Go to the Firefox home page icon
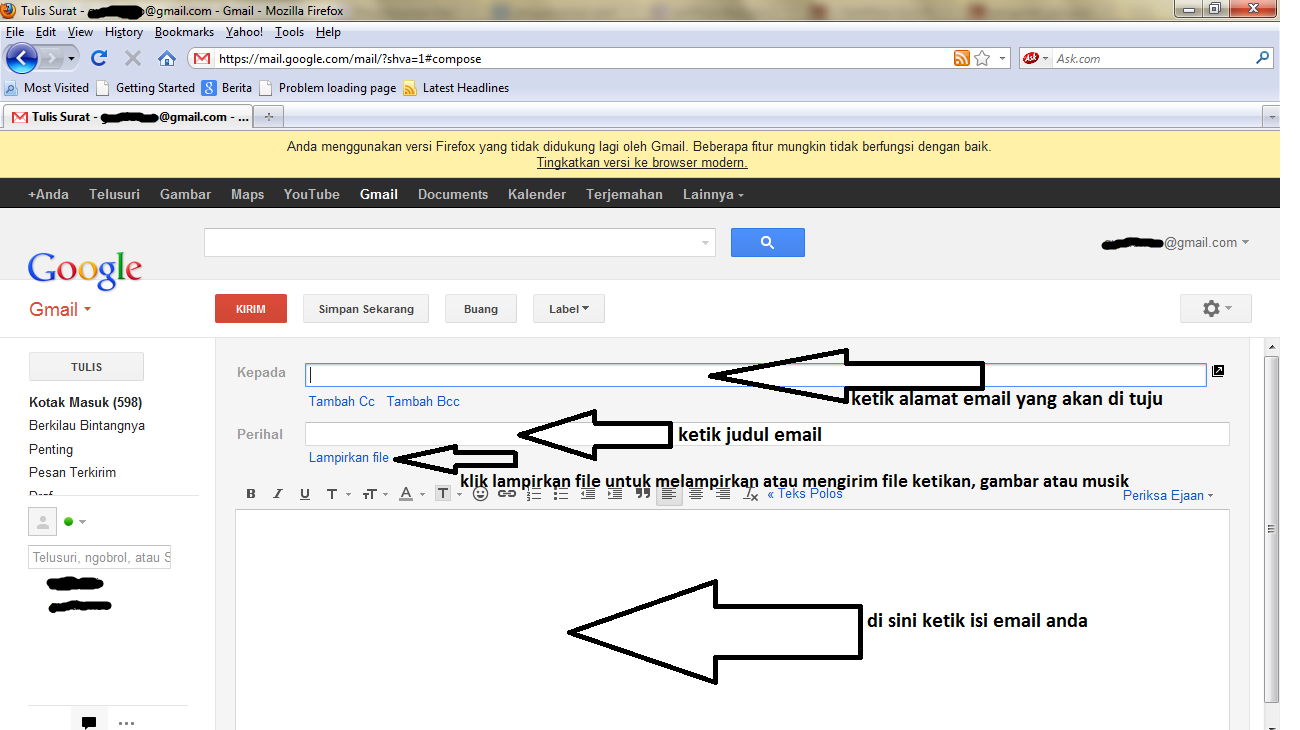This screenshot has height=730, width=1300. (x=167, y=58)
